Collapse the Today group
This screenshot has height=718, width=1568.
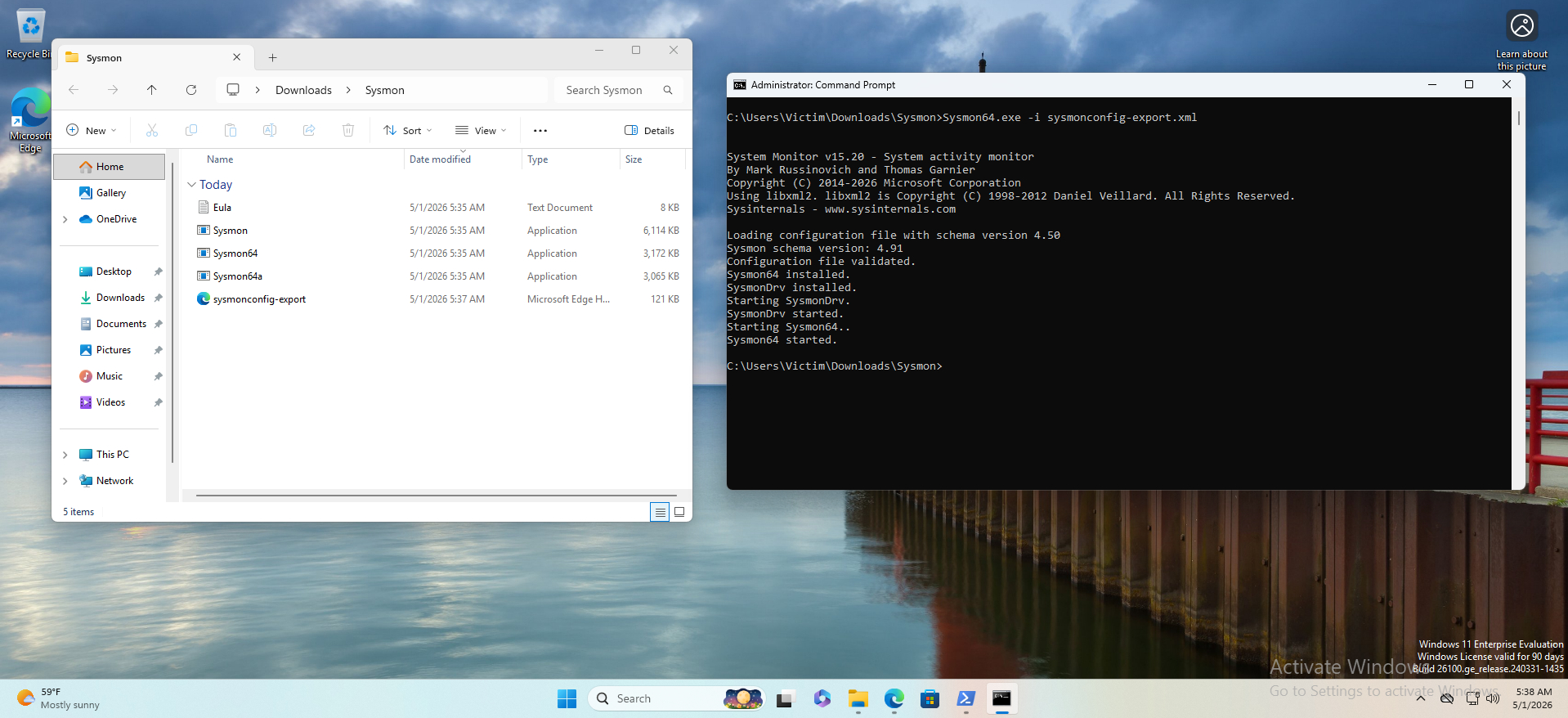pos(191,185)
